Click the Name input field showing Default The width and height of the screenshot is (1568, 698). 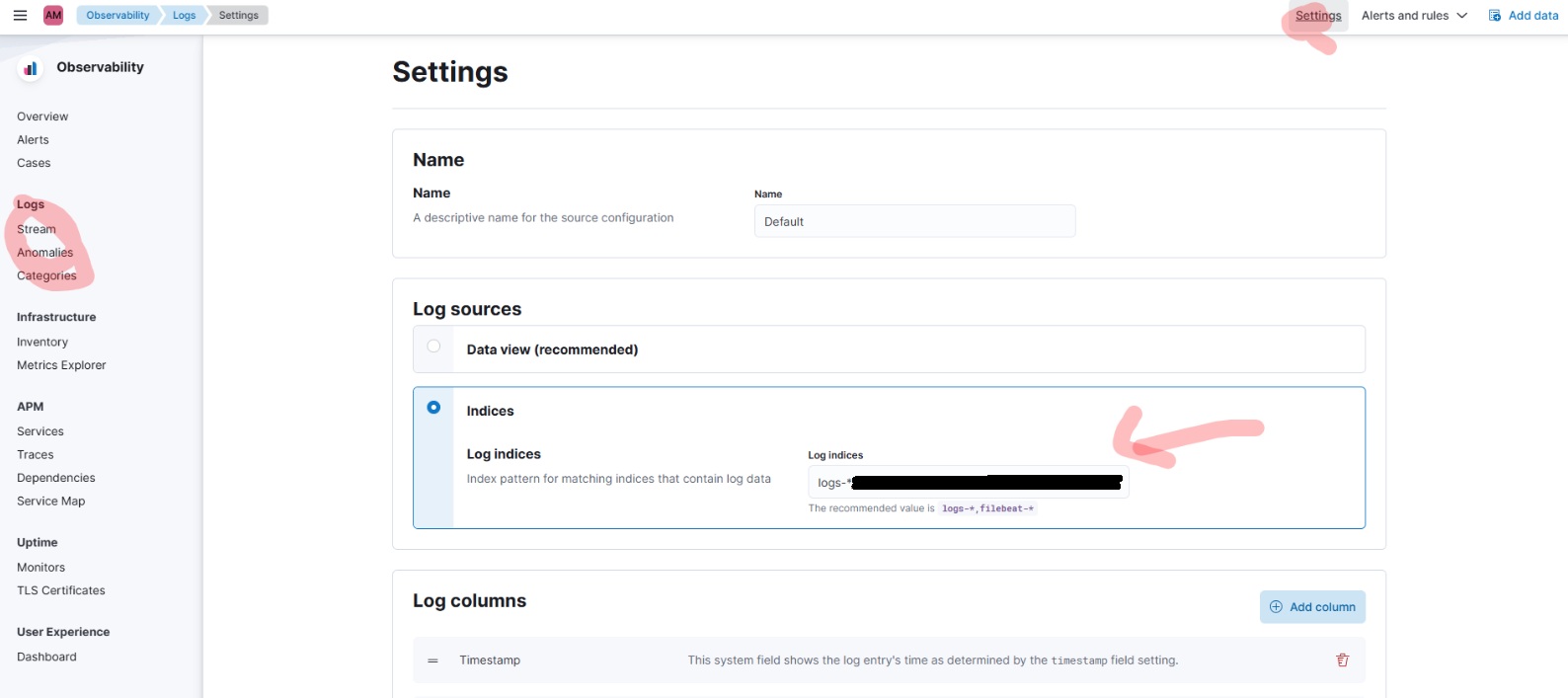[914, 221]
